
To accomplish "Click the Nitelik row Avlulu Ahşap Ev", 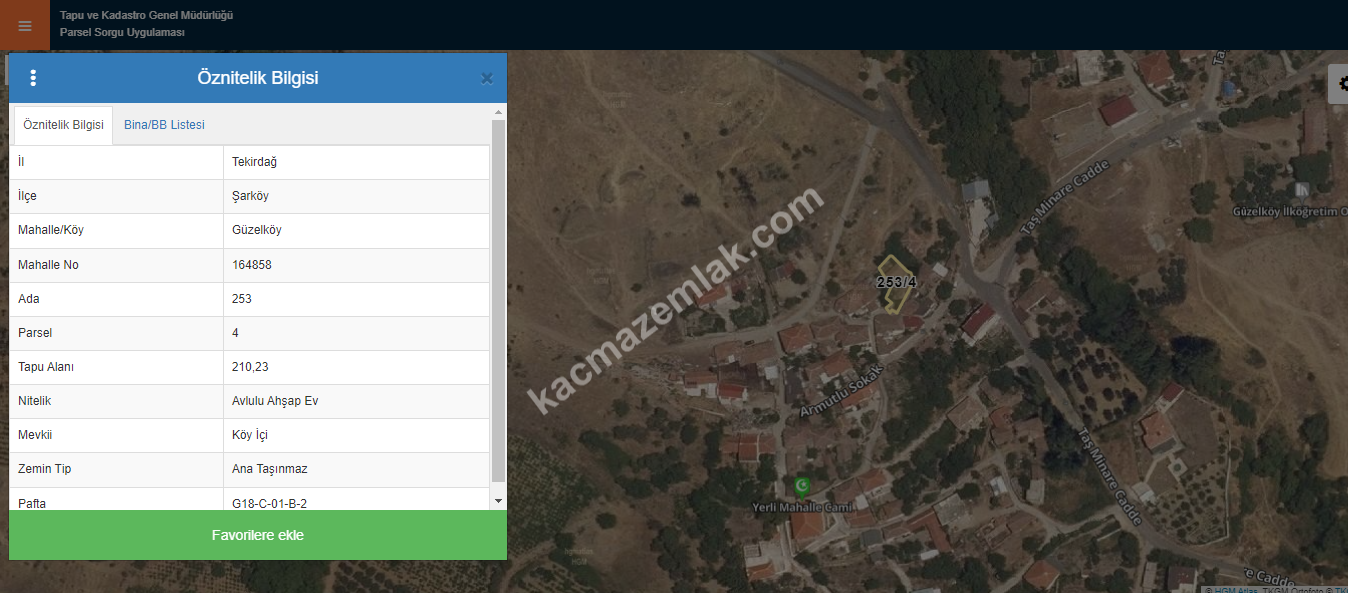I will click(250, 401).
